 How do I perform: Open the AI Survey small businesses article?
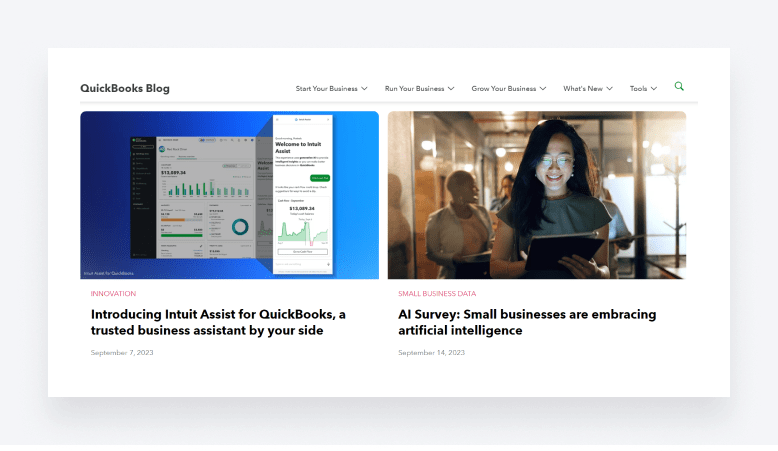[526, 322]
